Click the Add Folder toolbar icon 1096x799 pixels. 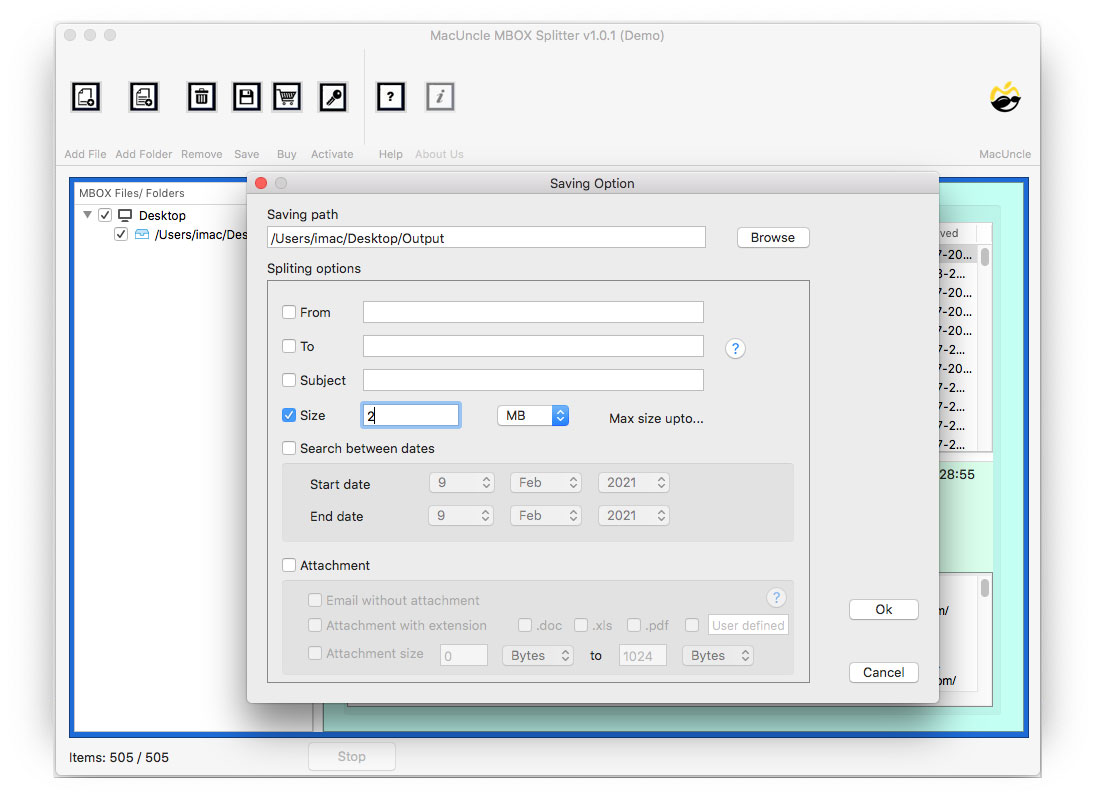tap(143, 96)
